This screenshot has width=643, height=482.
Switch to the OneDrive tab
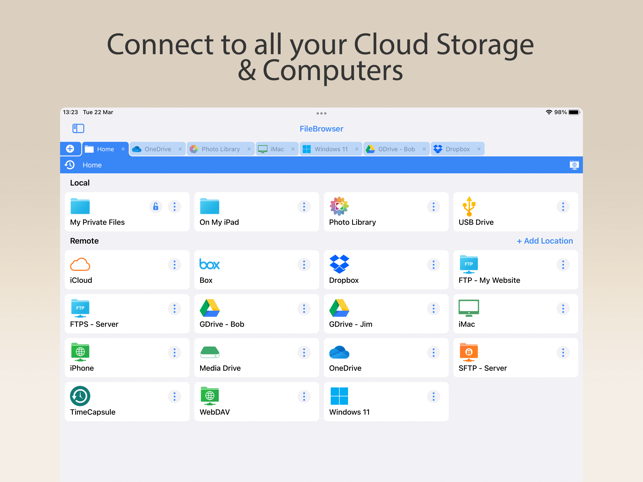pyautogui.click(x=157, y=149)
